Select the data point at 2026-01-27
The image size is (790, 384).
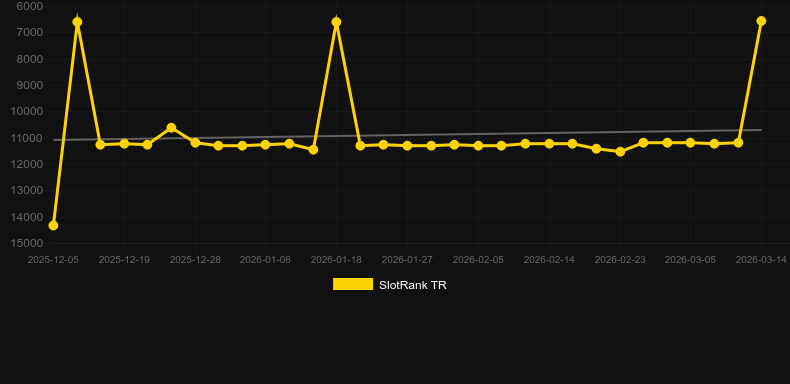[408, 146]
